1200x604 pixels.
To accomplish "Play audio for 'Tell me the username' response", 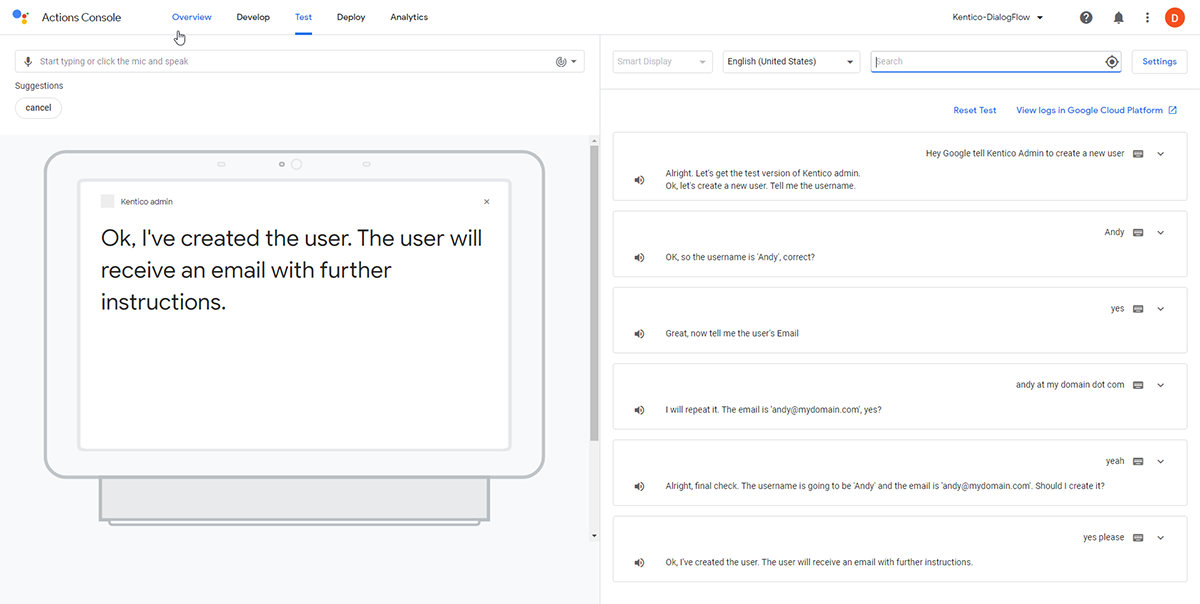I will coord(639,180).
